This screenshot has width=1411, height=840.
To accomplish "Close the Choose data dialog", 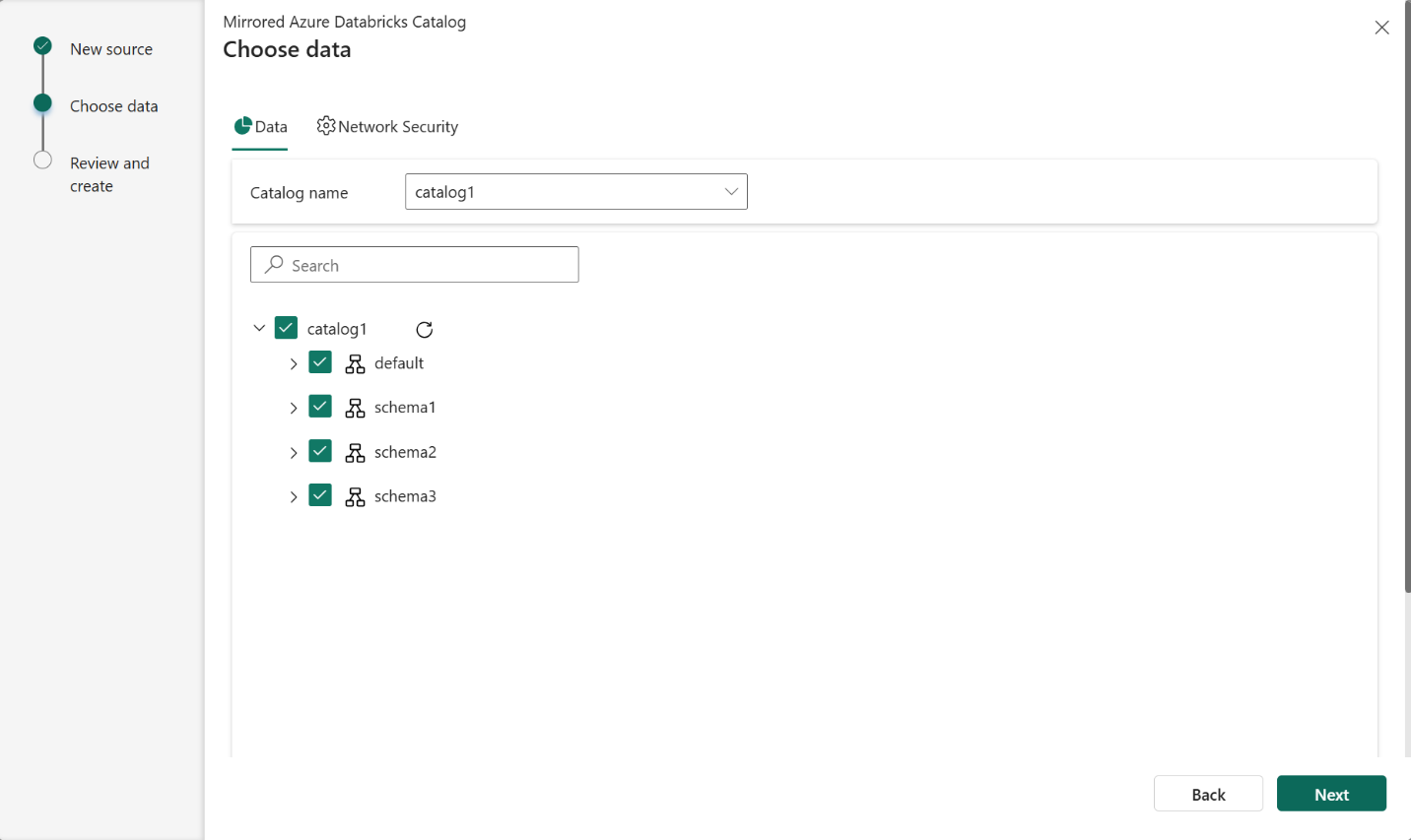I will [1381, 28].
